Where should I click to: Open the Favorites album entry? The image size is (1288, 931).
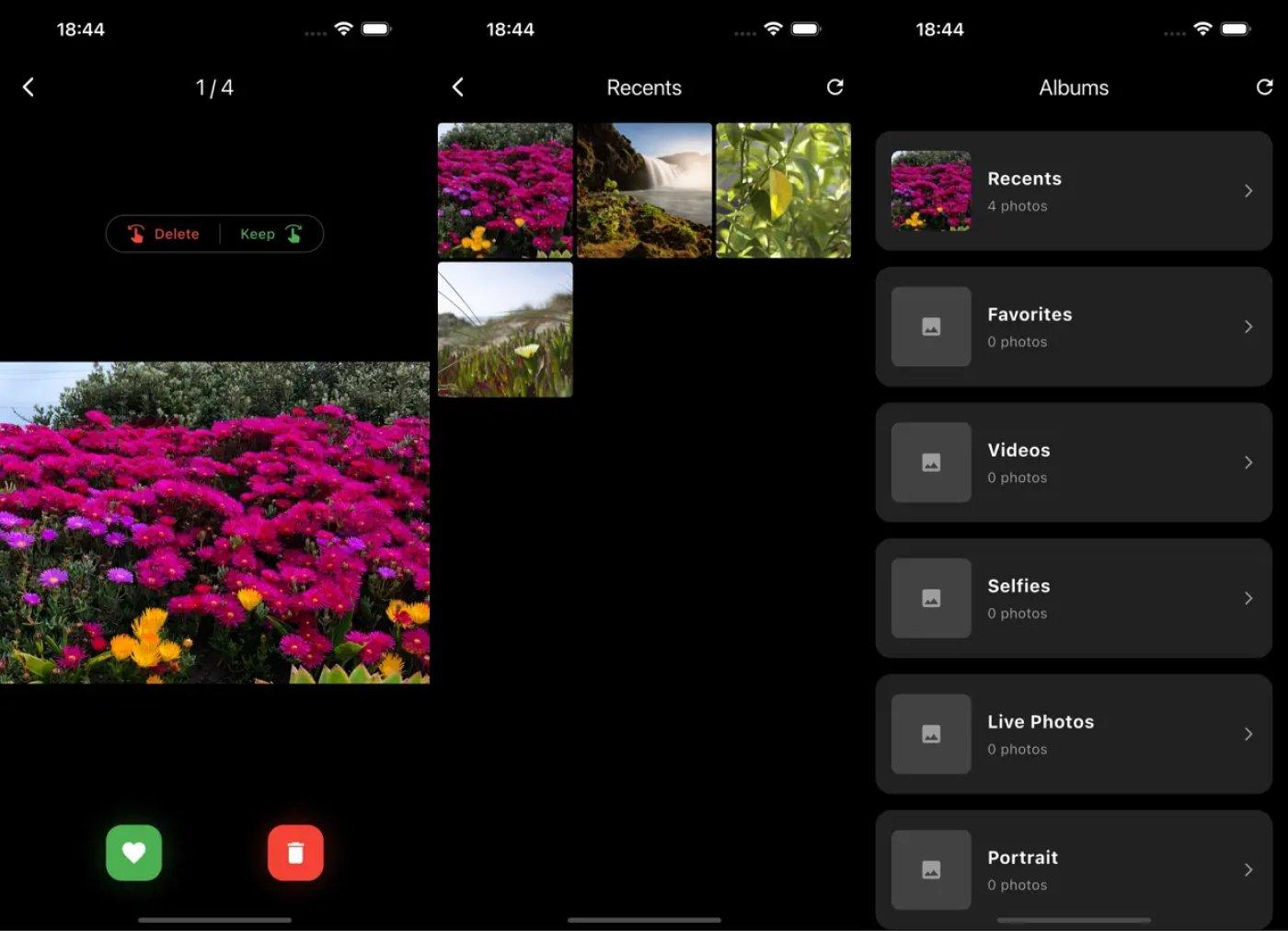coord(1073,327)
